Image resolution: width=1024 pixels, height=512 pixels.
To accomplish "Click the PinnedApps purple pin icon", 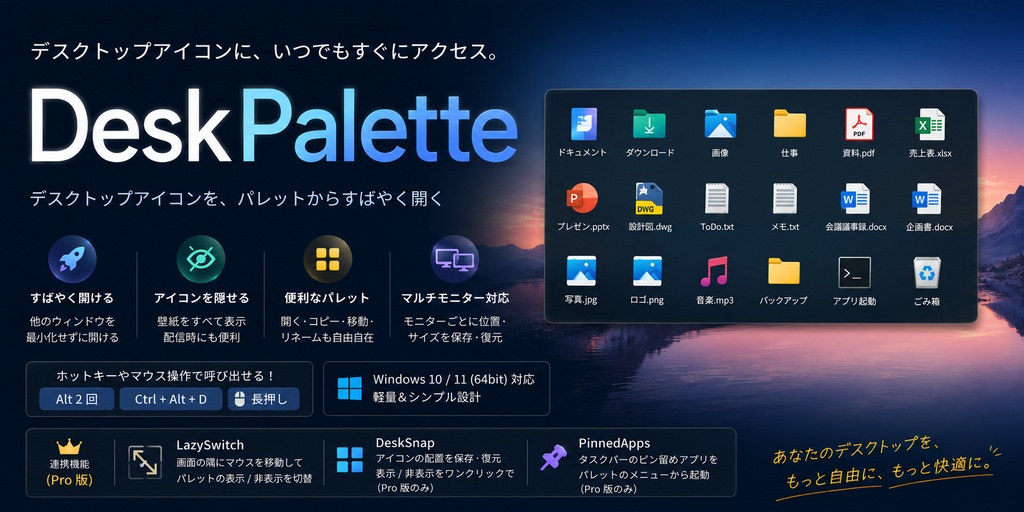I will tap(554, 457).
